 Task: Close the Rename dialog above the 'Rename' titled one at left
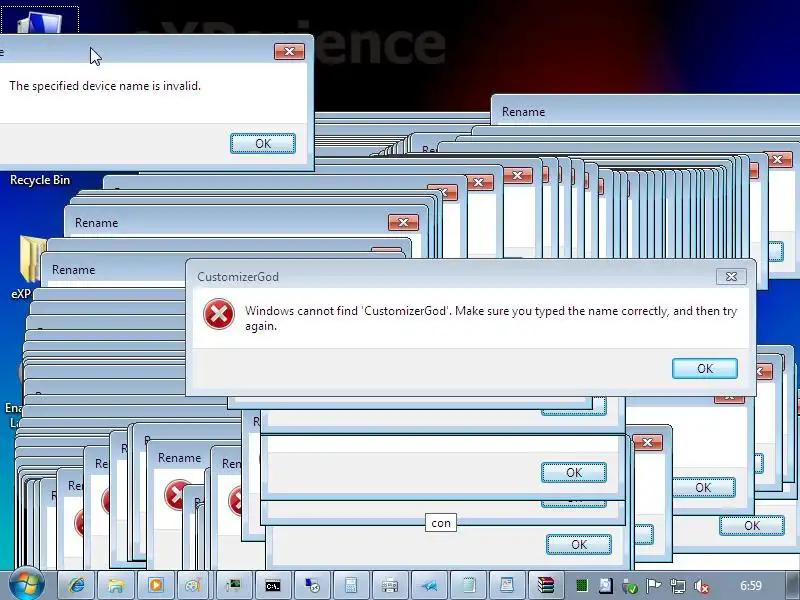pos(403,222)
